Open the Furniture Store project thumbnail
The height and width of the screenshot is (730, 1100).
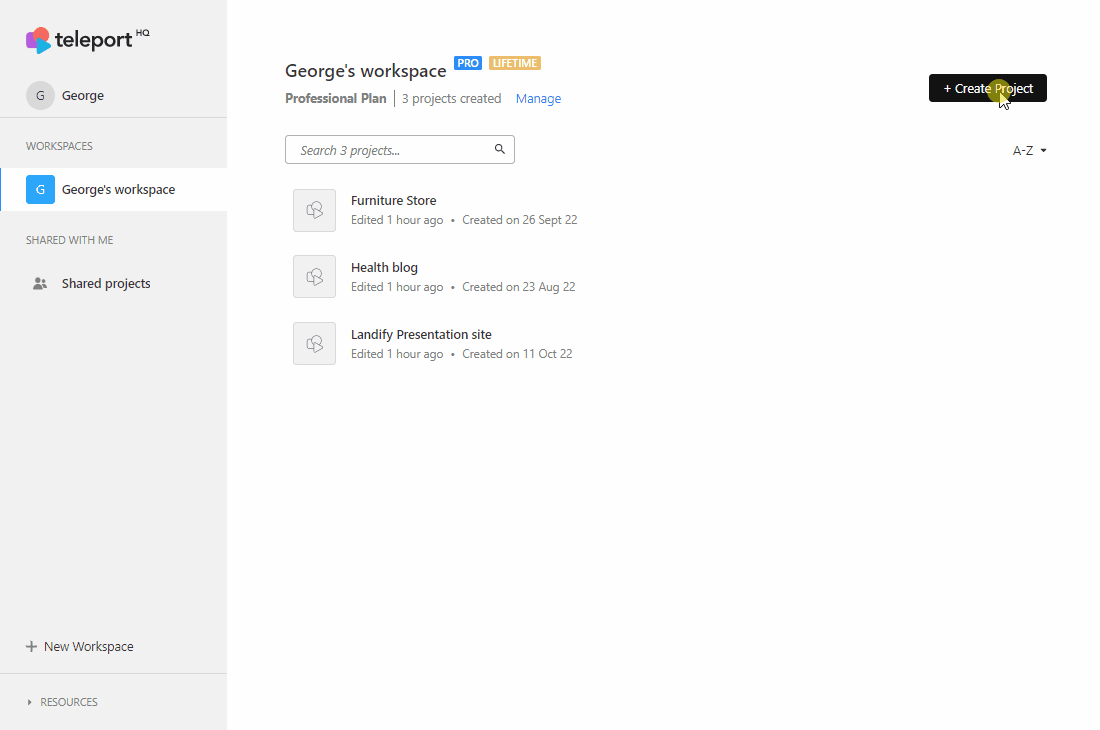click(314, 210)
